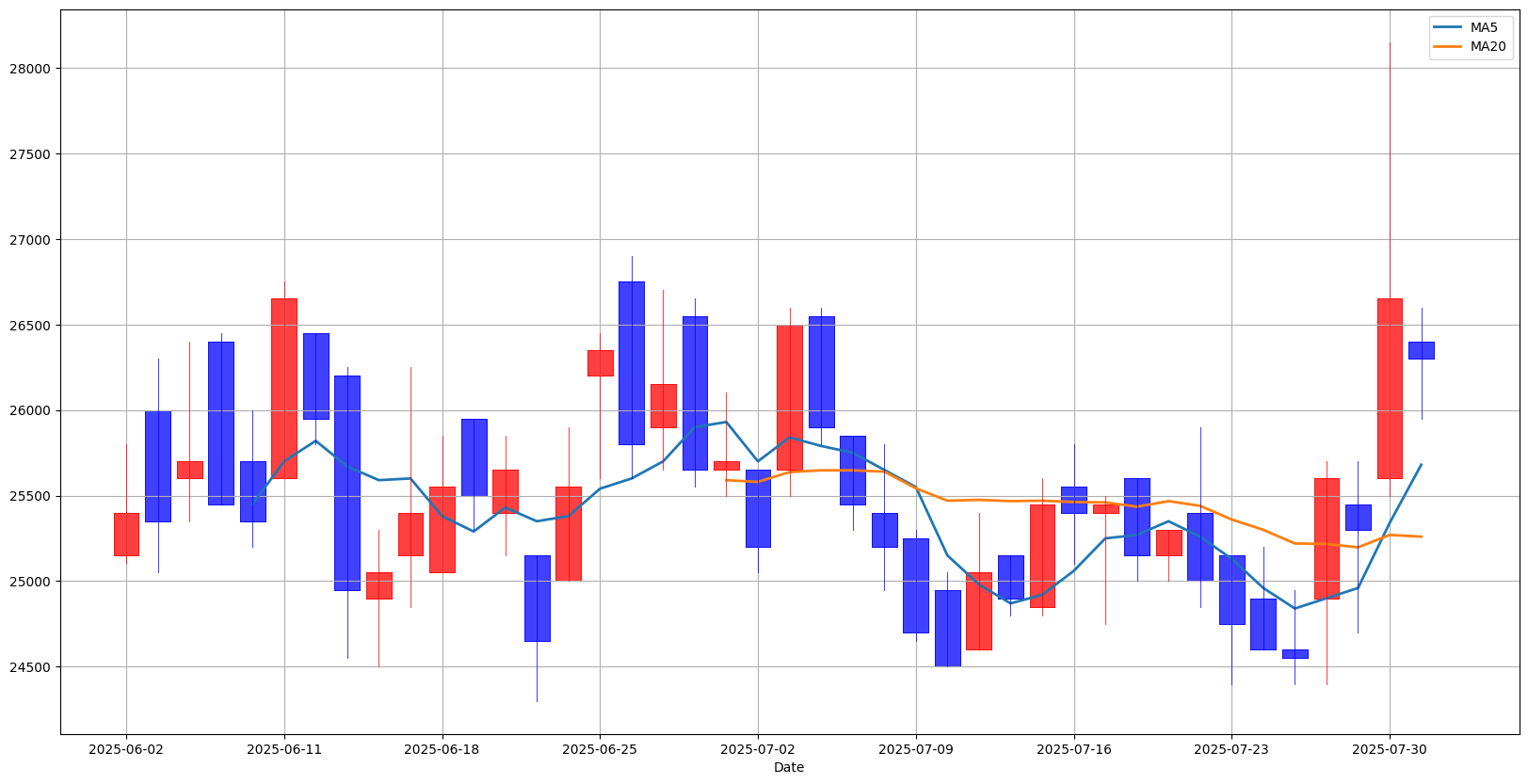Select the tall red candle above 2025-06-11
Screen dimensions: 1528x784
[x=284, y=389]
